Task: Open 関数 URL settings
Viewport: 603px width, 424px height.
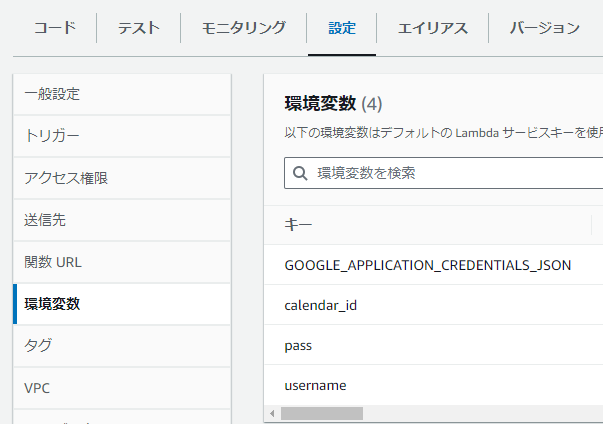Action: pos(122,262)
